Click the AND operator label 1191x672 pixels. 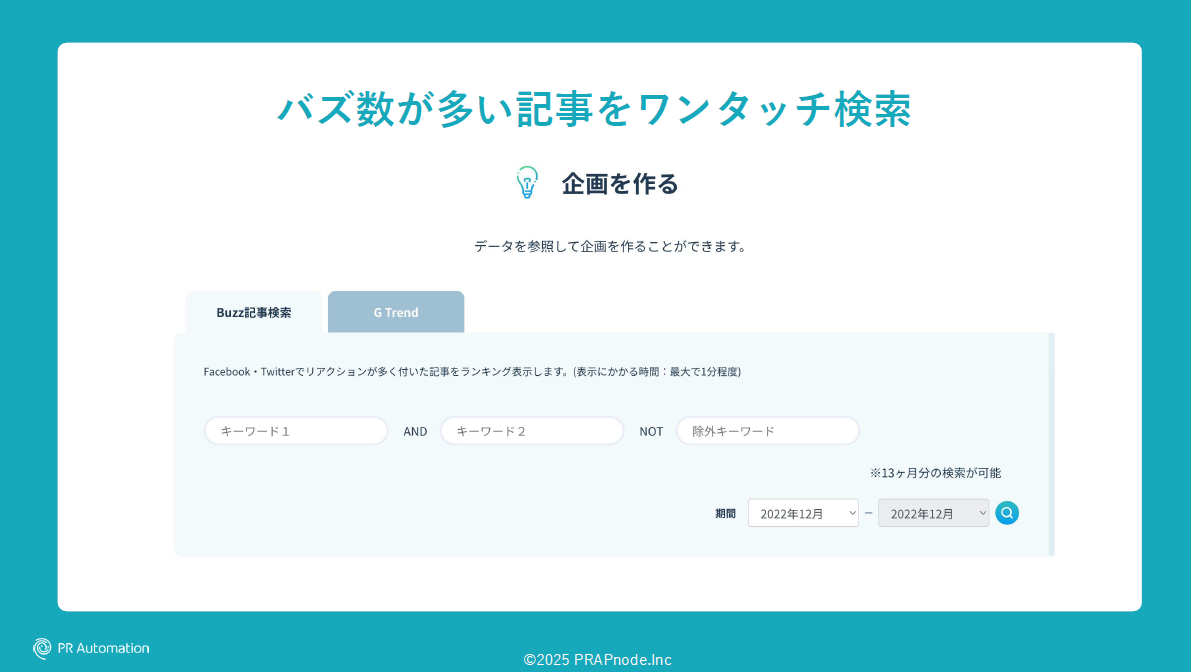[x=415, y=431]
